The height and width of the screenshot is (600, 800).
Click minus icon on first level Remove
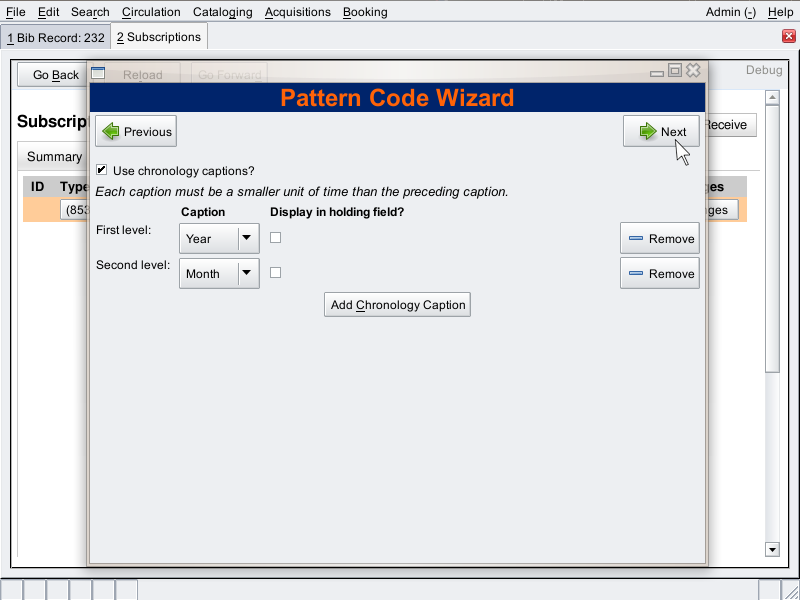coord(635,239)
